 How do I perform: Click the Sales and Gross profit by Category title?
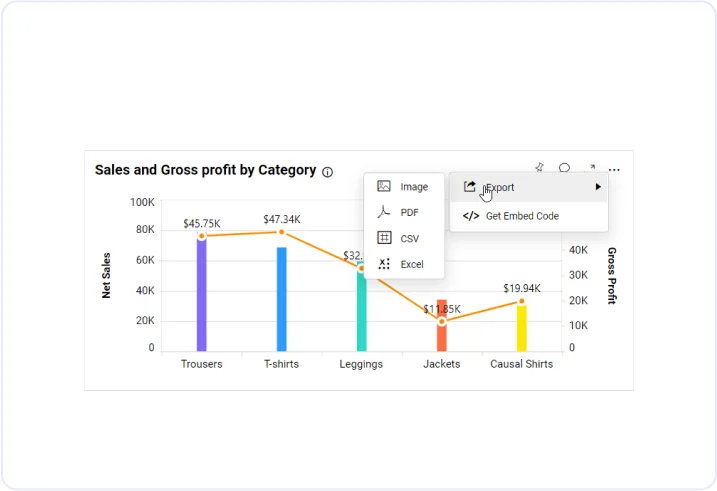(x=205, y=170)
